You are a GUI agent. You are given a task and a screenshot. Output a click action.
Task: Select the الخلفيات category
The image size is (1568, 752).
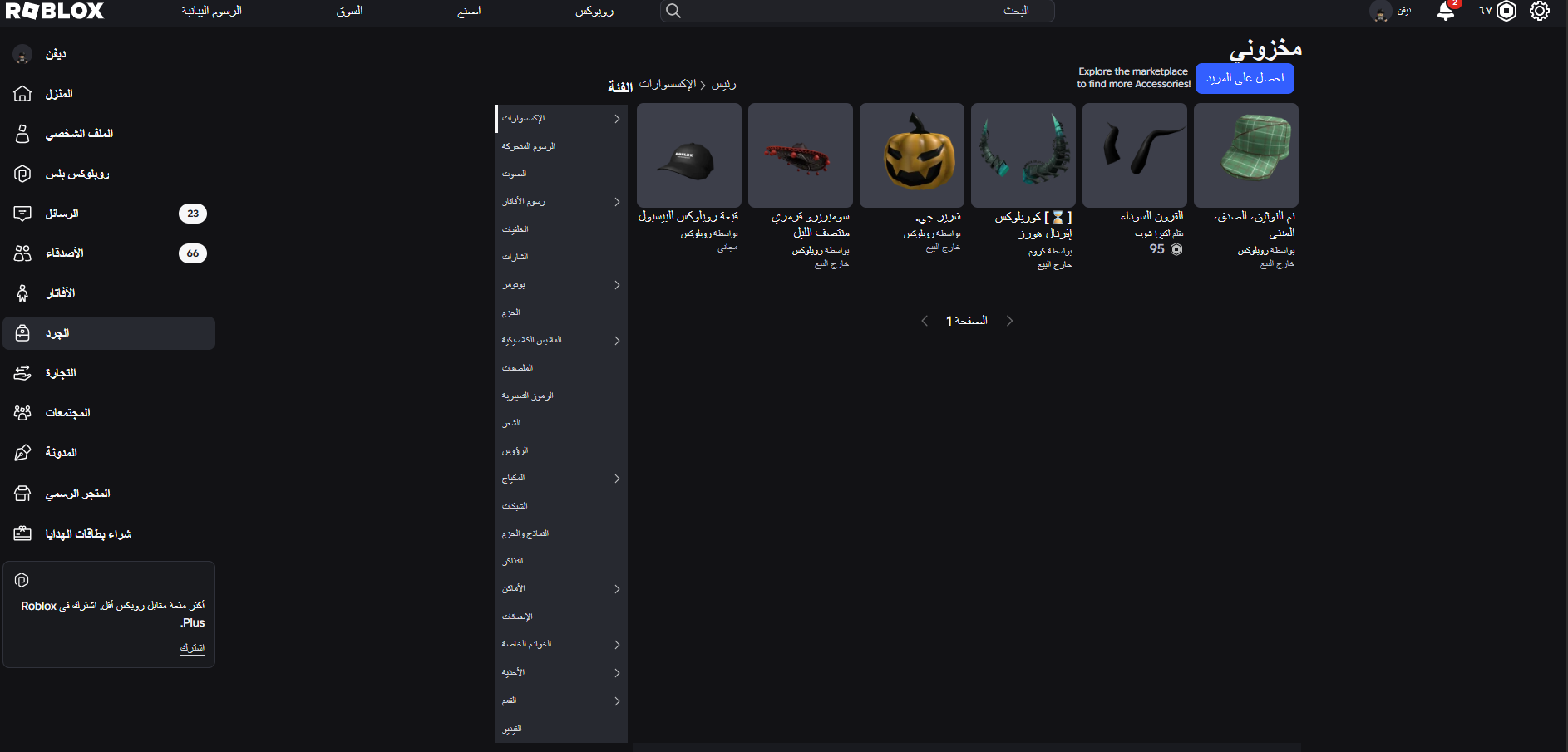561,229
